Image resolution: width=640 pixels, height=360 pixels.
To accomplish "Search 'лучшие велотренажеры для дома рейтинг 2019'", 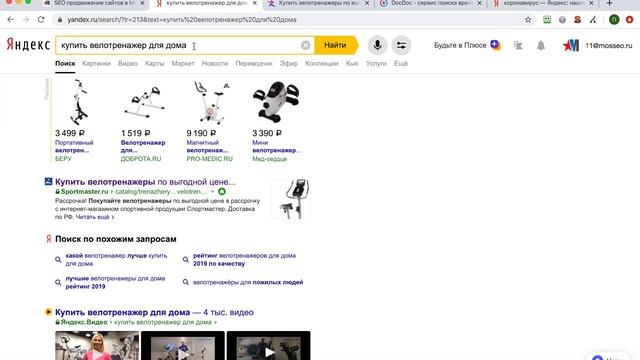I will pyautogui.click(x=115, y=282).
